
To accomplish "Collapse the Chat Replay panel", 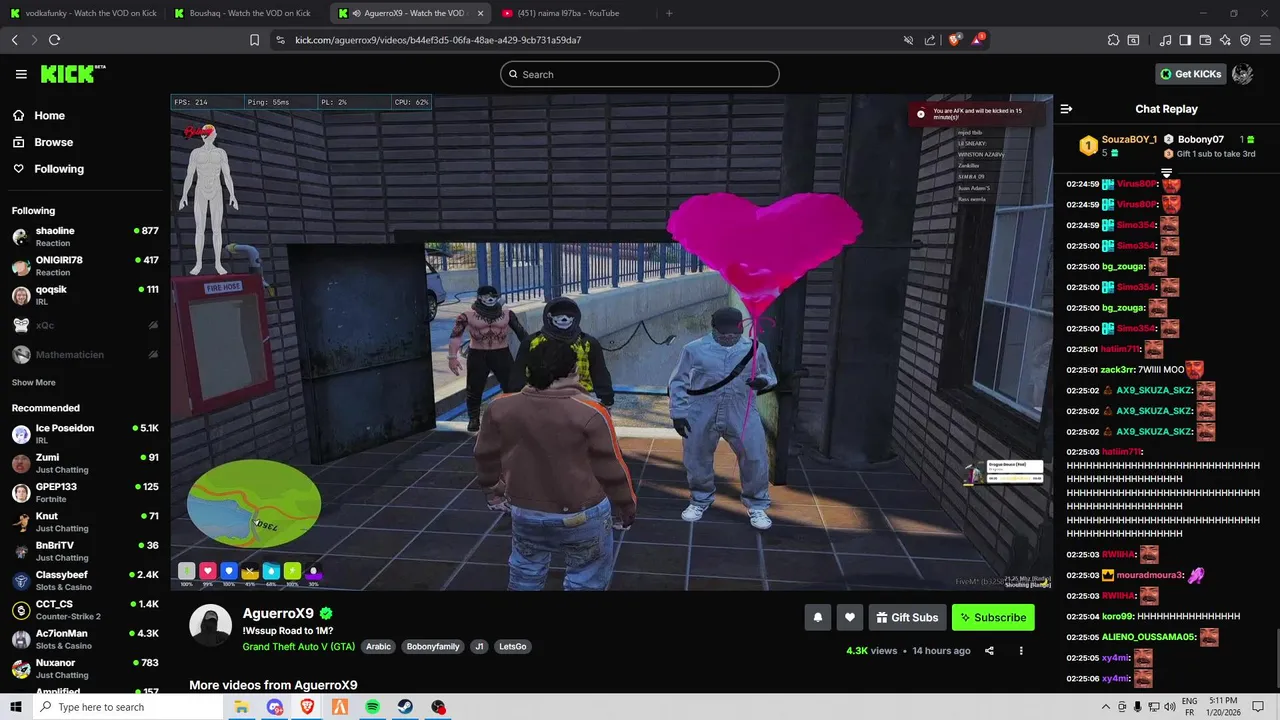I will (x=1066, y=109).
